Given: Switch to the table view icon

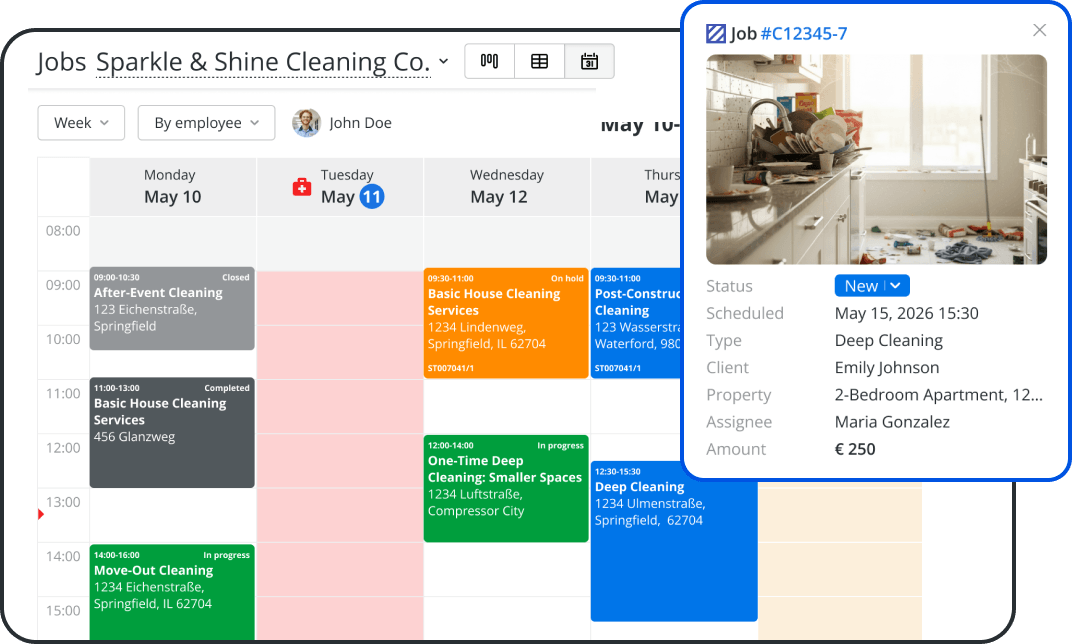Looking at the screenshot, I should (539, 62).
